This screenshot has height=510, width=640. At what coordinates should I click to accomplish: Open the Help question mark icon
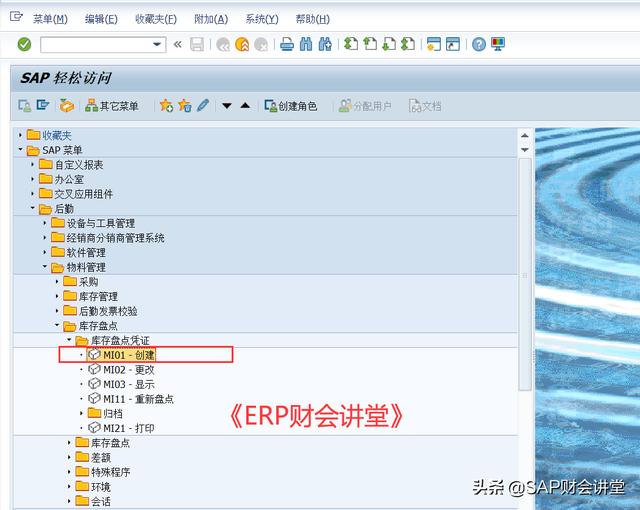click(479, 44)
